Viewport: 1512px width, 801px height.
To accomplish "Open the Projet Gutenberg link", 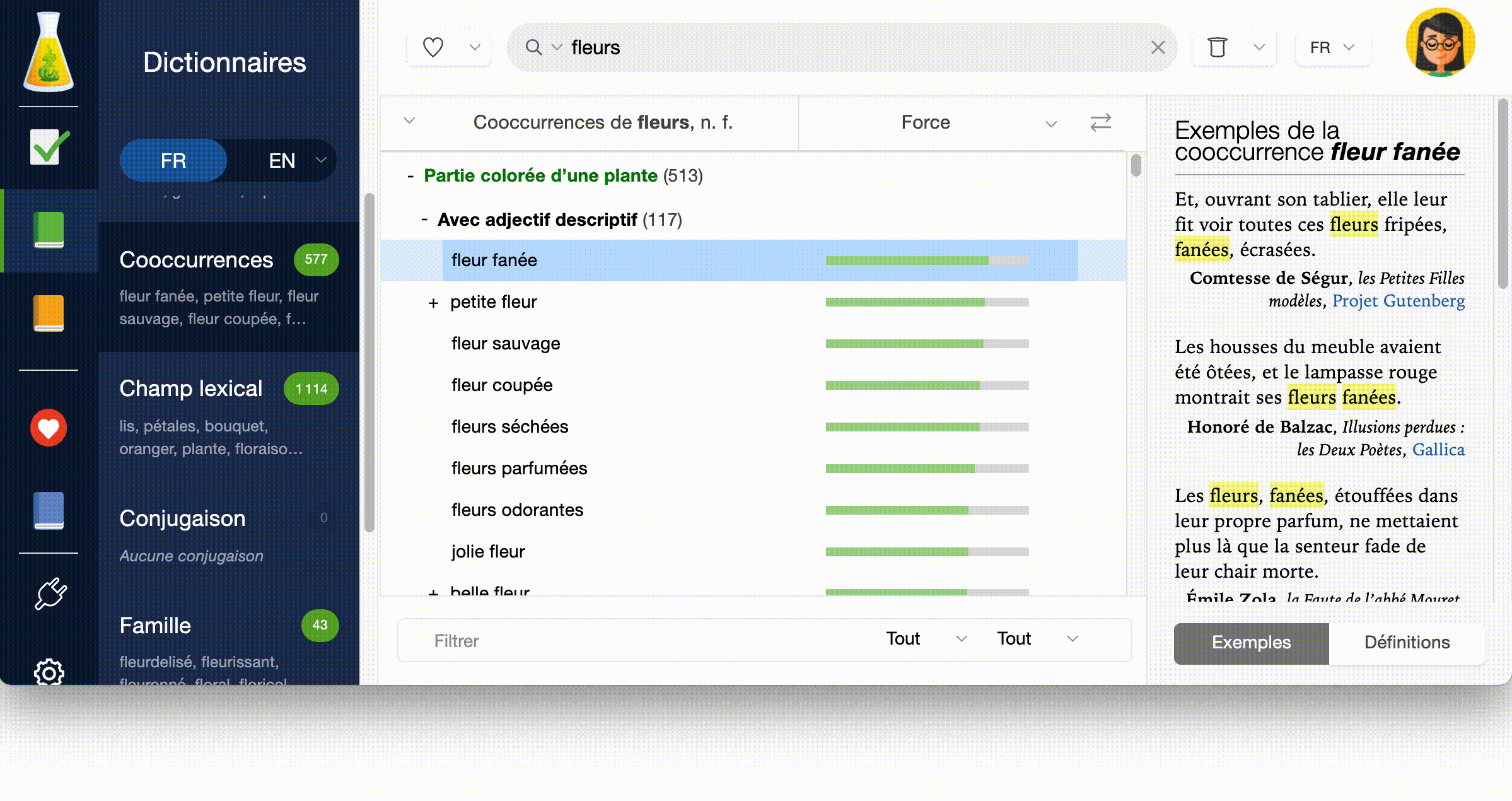I will pyautogui.click(x=1398, y=301).
